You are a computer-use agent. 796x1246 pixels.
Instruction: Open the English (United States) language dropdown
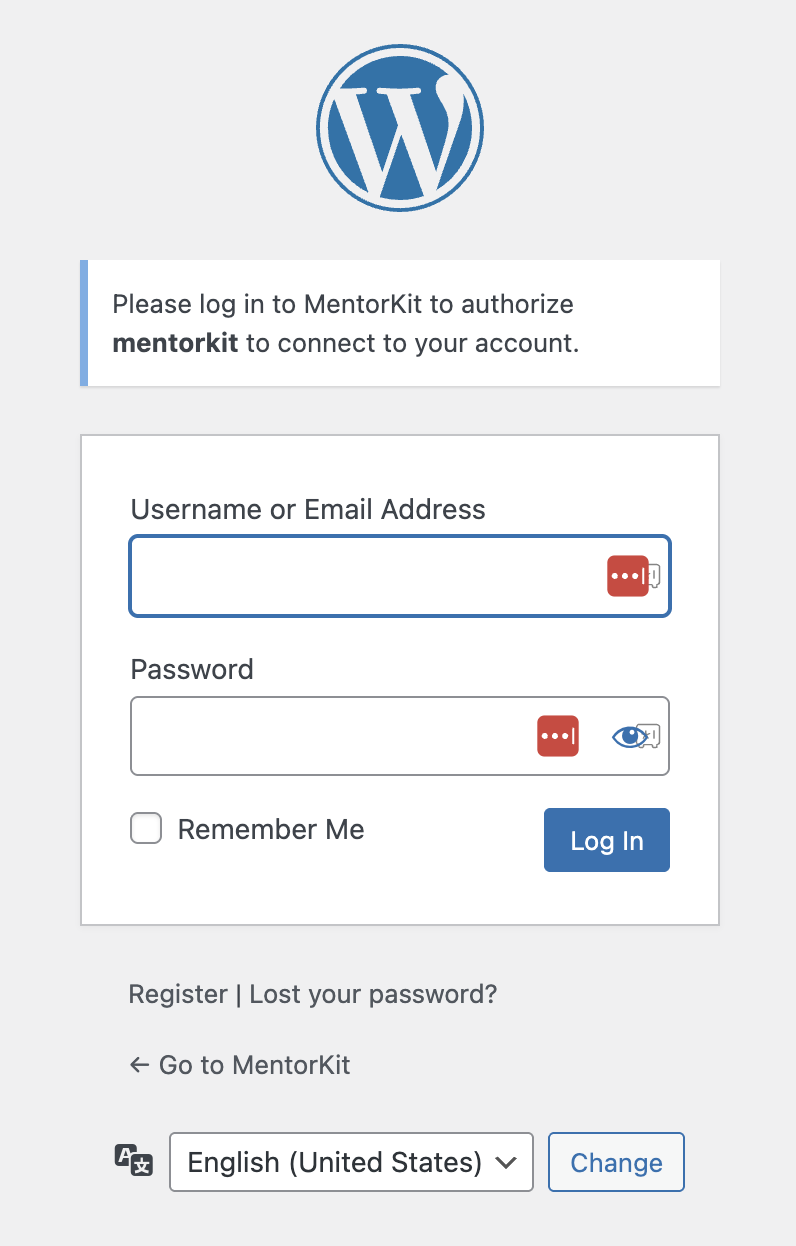pyautogui.click(x=351, y=1162)
